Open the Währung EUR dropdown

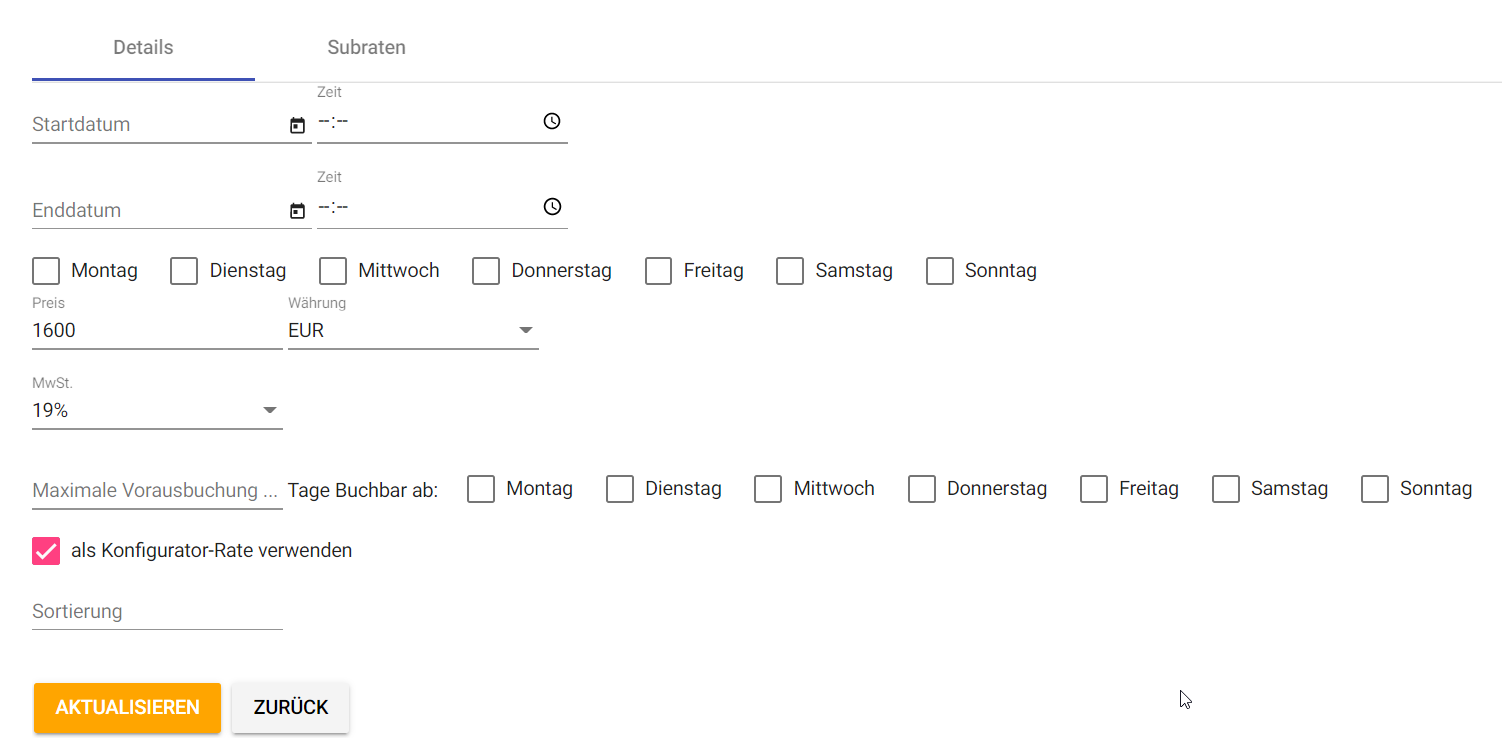click(413, 330)
